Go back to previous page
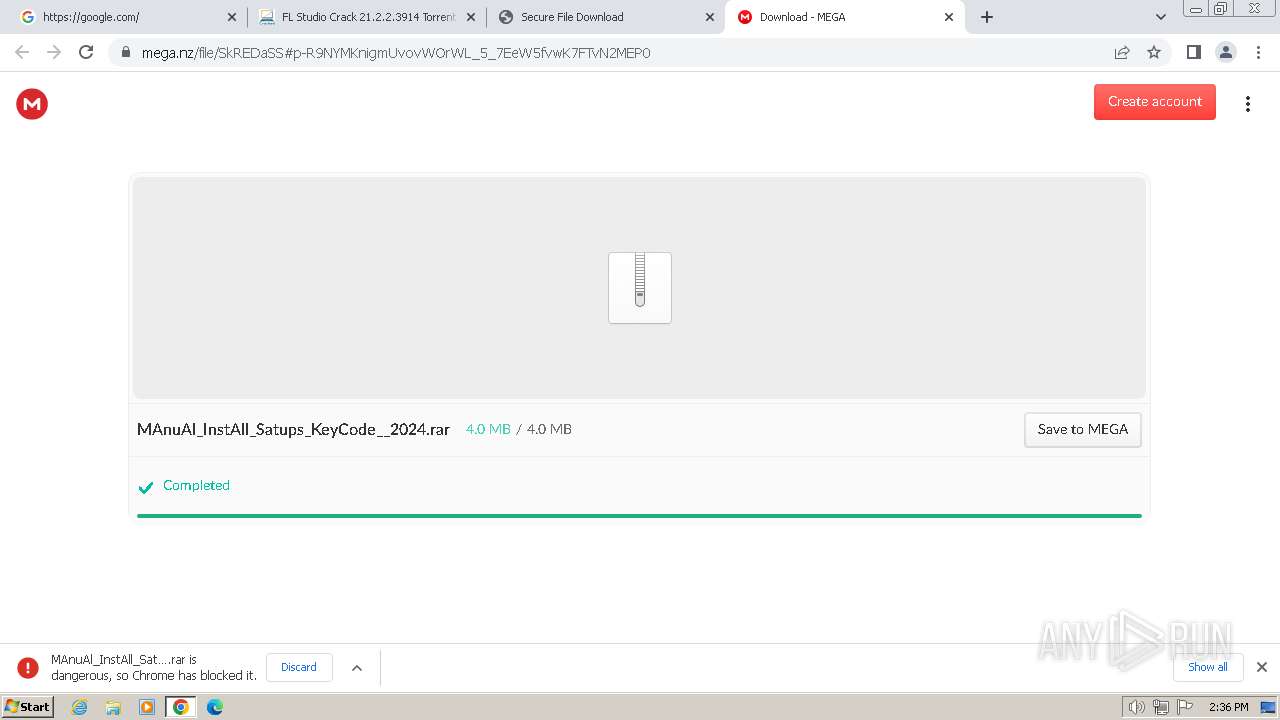 (22, 52)
